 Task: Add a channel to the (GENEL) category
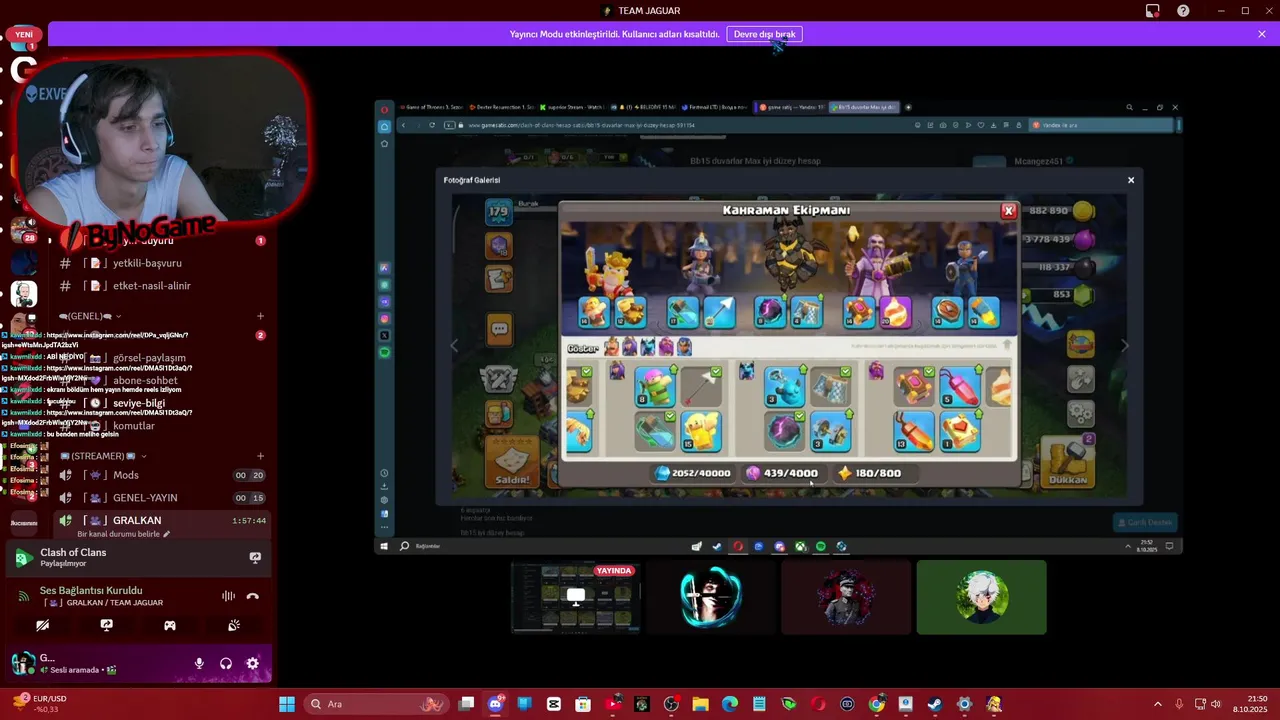260,316
